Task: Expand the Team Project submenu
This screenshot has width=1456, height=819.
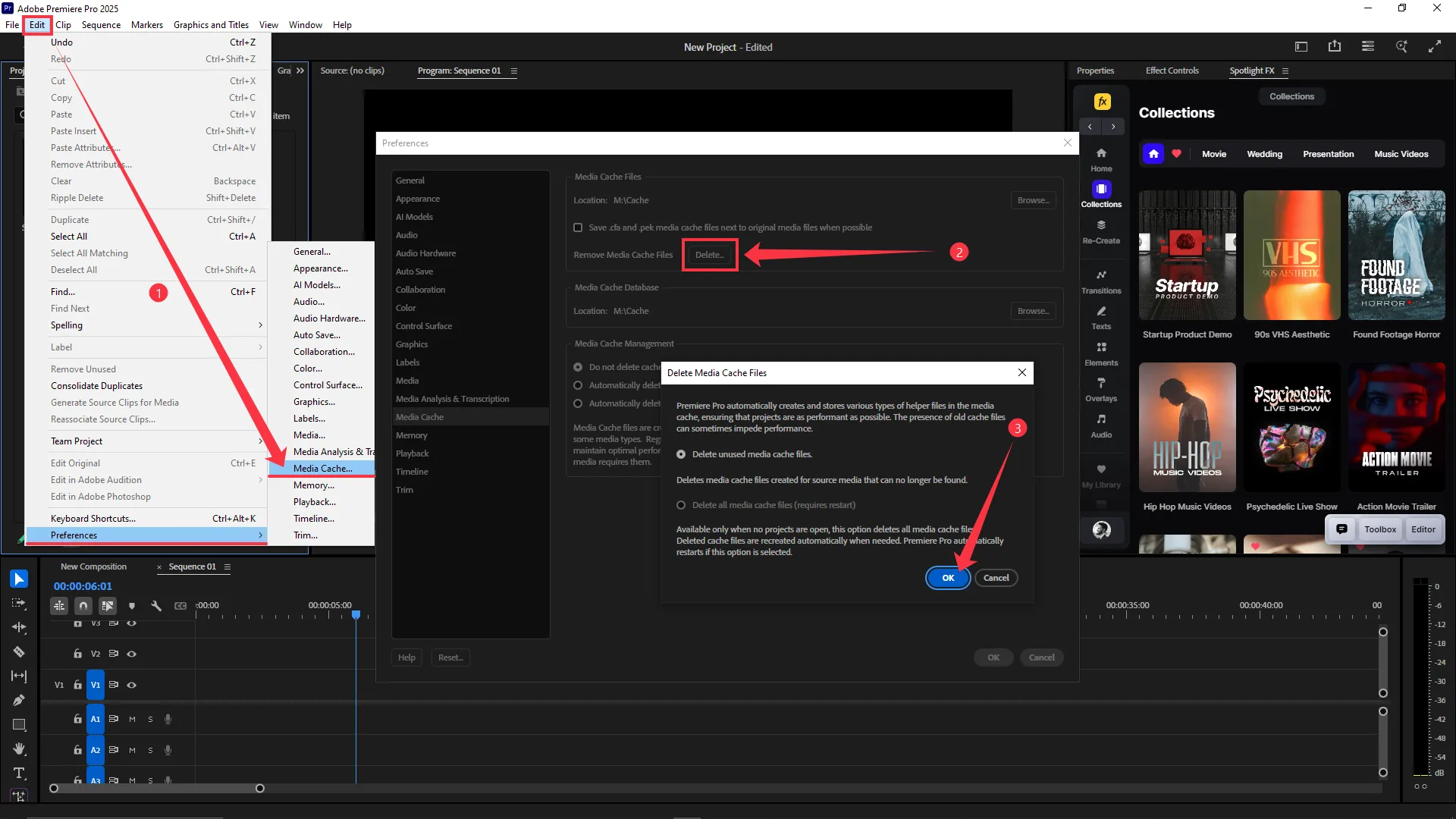Action: [260, 441]
